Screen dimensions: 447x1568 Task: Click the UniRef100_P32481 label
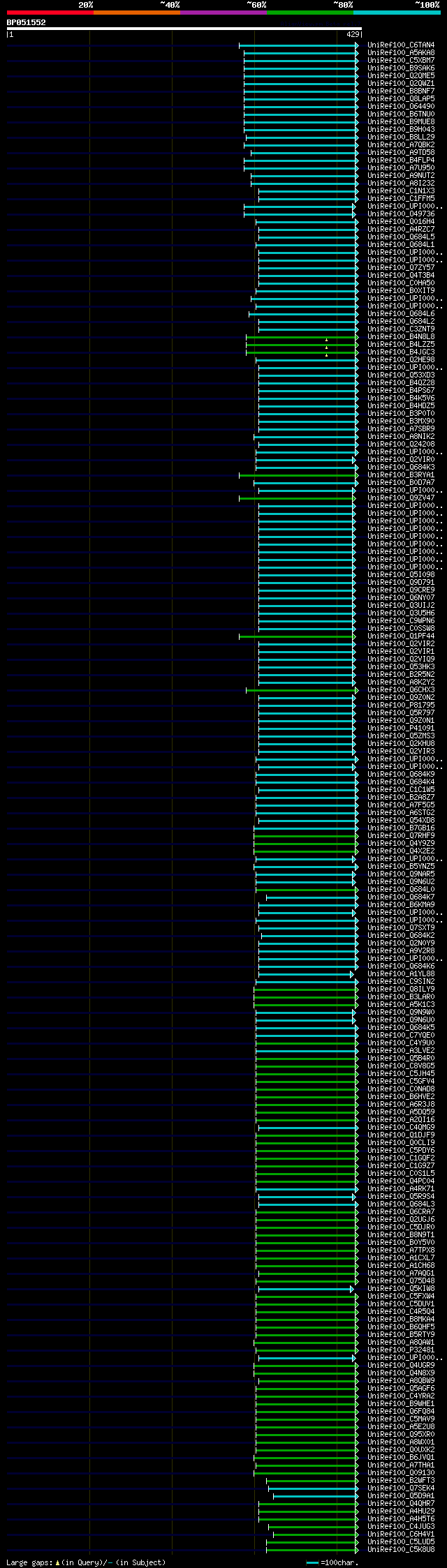pos(401,1350)
